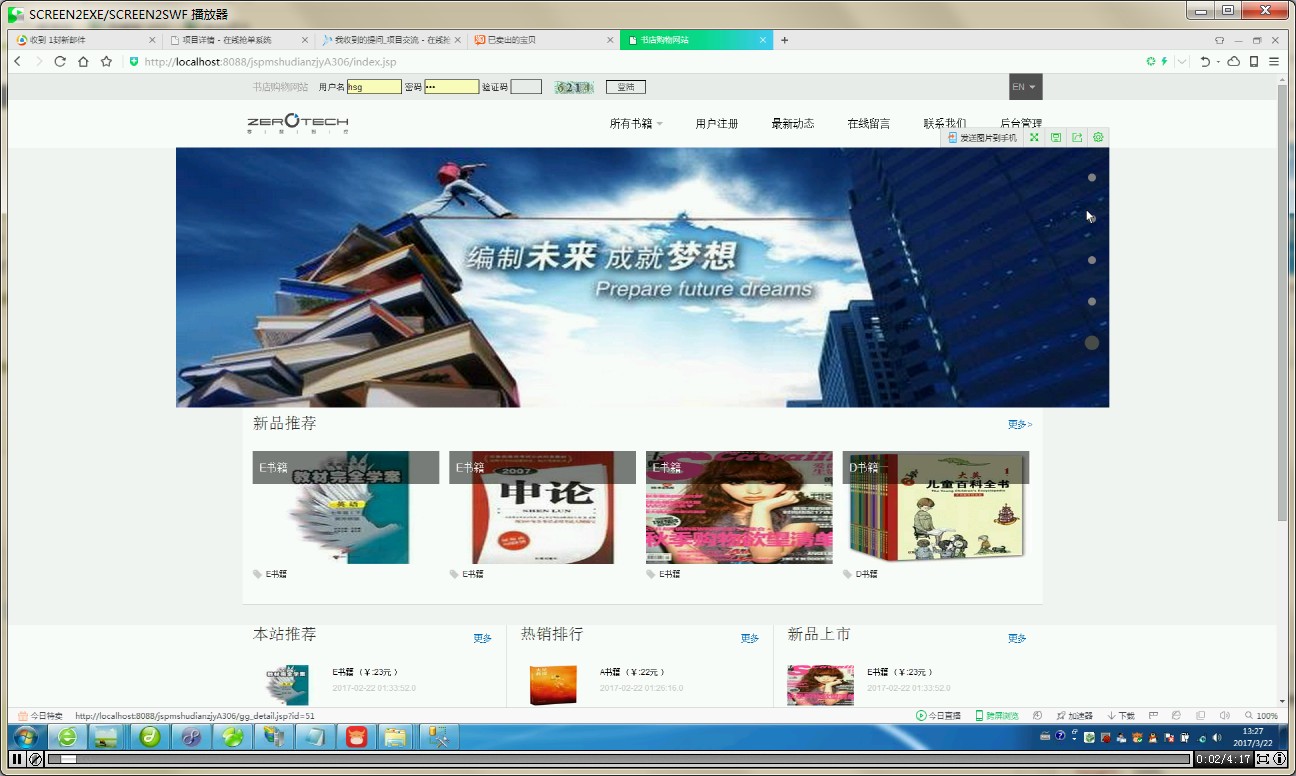Open the 儿童百科全书 thumbnail
Viewport: 1296px width, 776px height.
936,507
